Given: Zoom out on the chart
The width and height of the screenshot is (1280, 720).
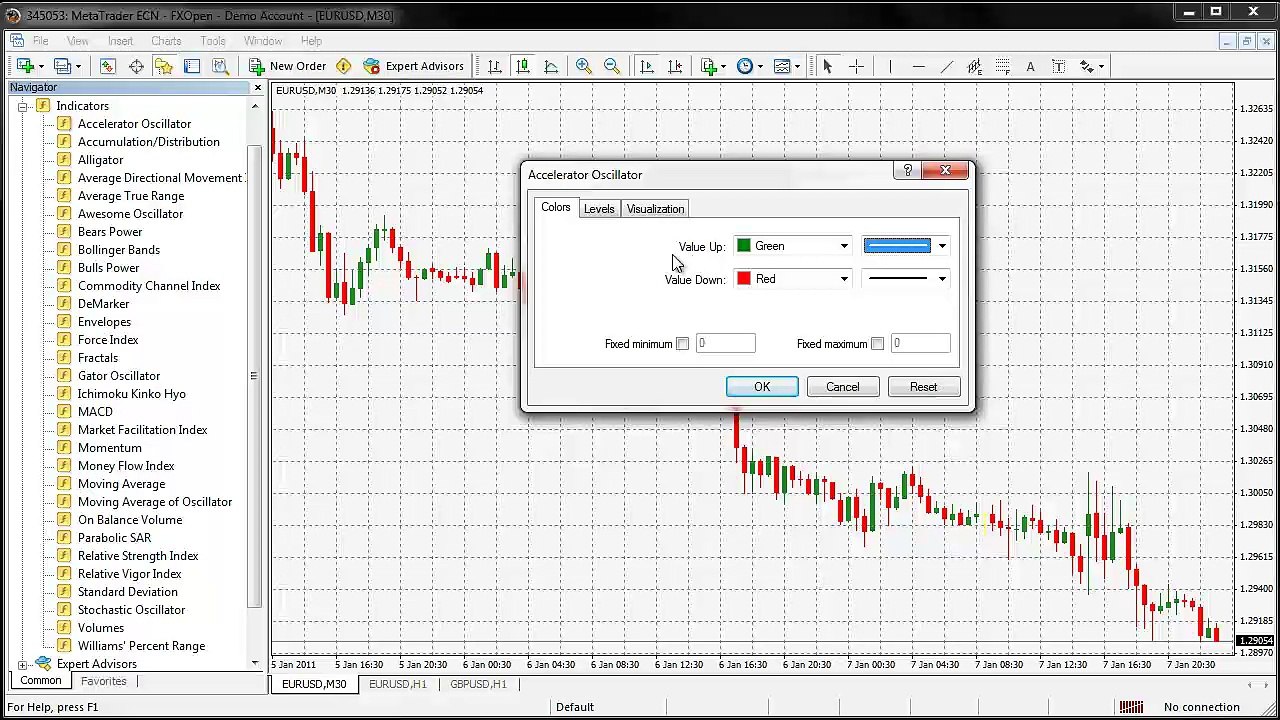Looking at the screenshot, I should (x=612, y=66).
